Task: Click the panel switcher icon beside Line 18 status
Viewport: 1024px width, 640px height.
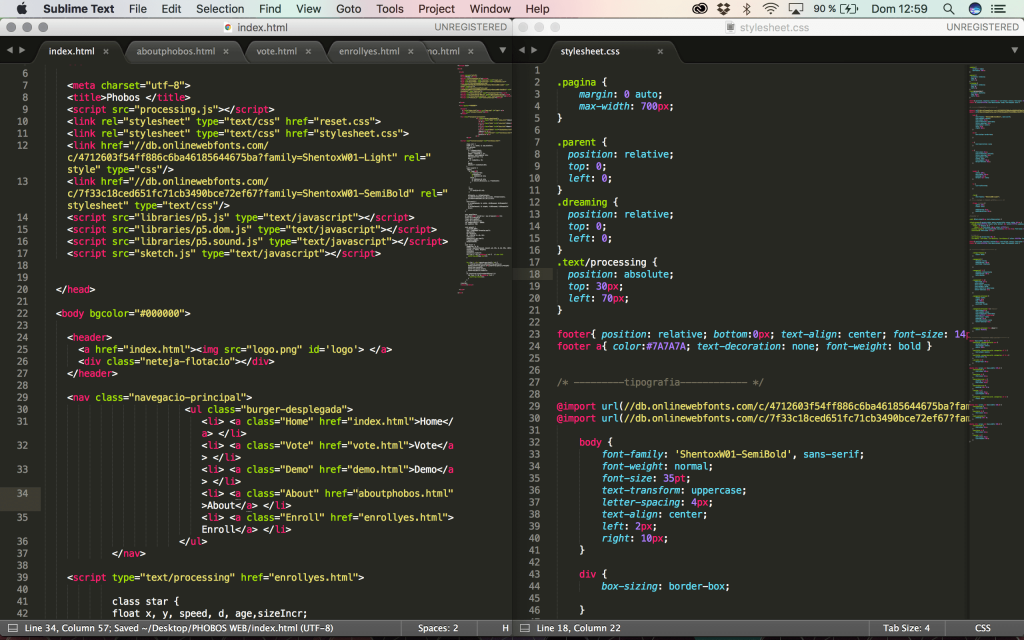Action: pos(524,628)
